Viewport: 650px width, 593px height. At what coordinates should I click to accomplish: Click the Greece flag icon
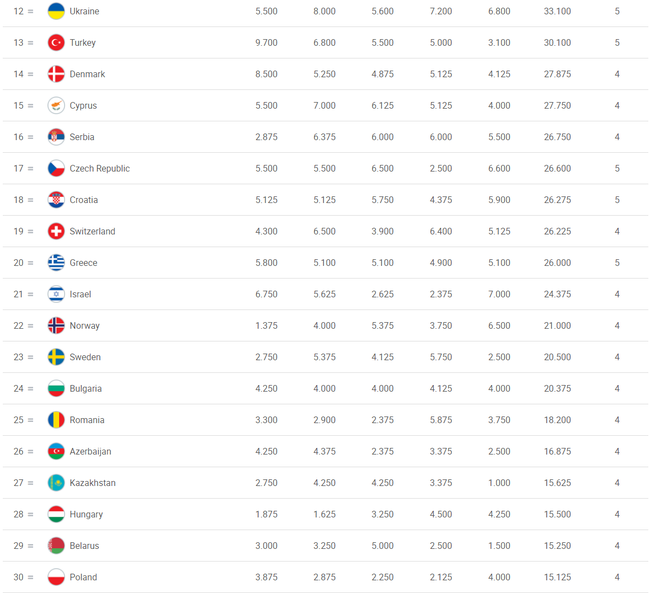pyautogui.click(x=56, y=262)
